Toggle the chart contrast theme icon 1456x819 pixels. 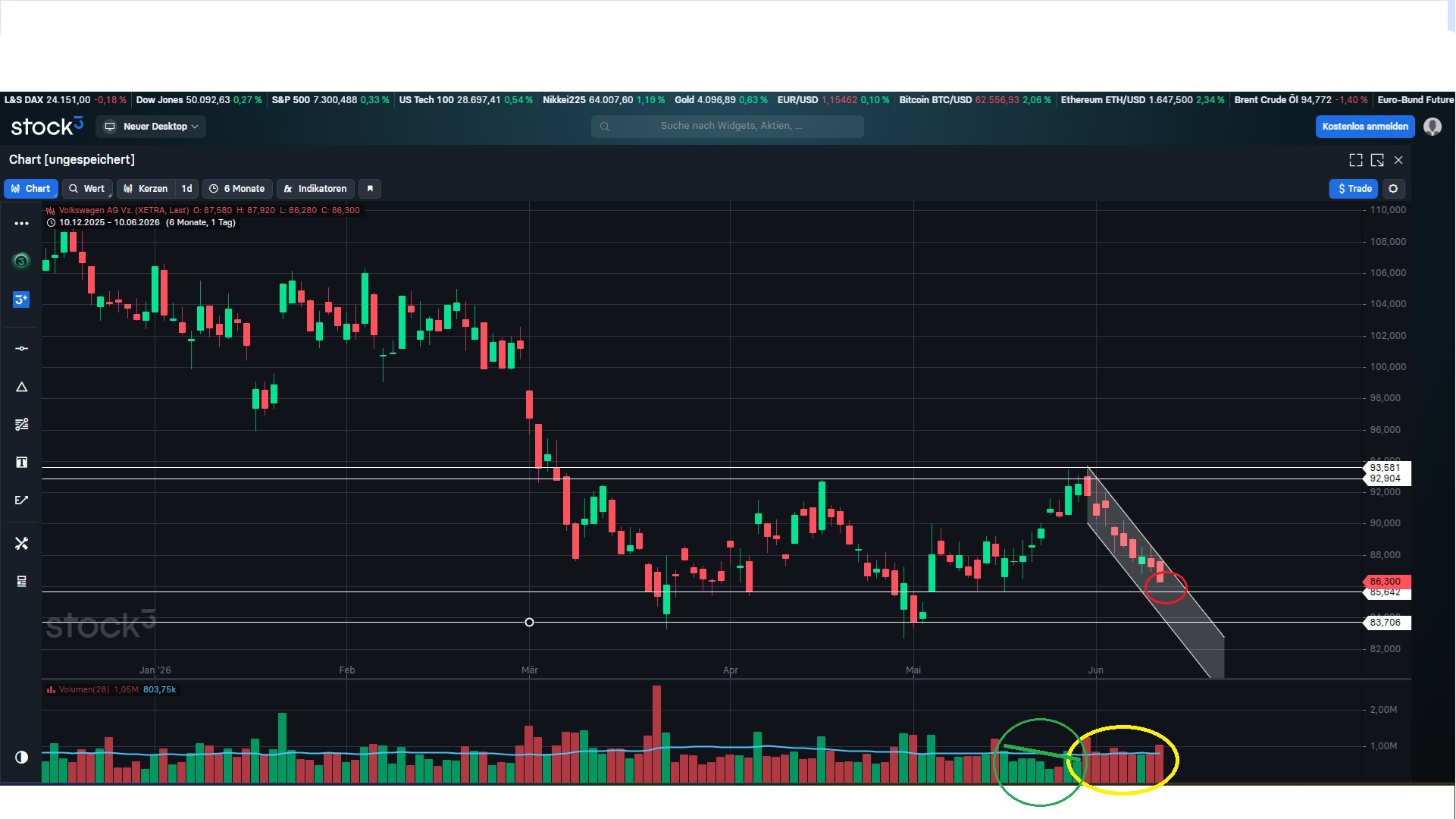(21, 757)
